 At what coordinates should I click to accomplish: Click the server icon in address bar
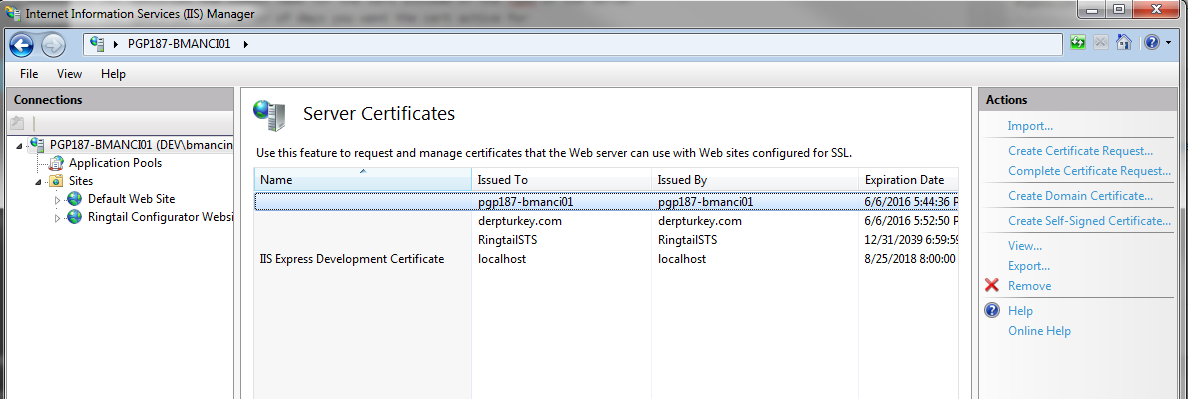[97, 44]
